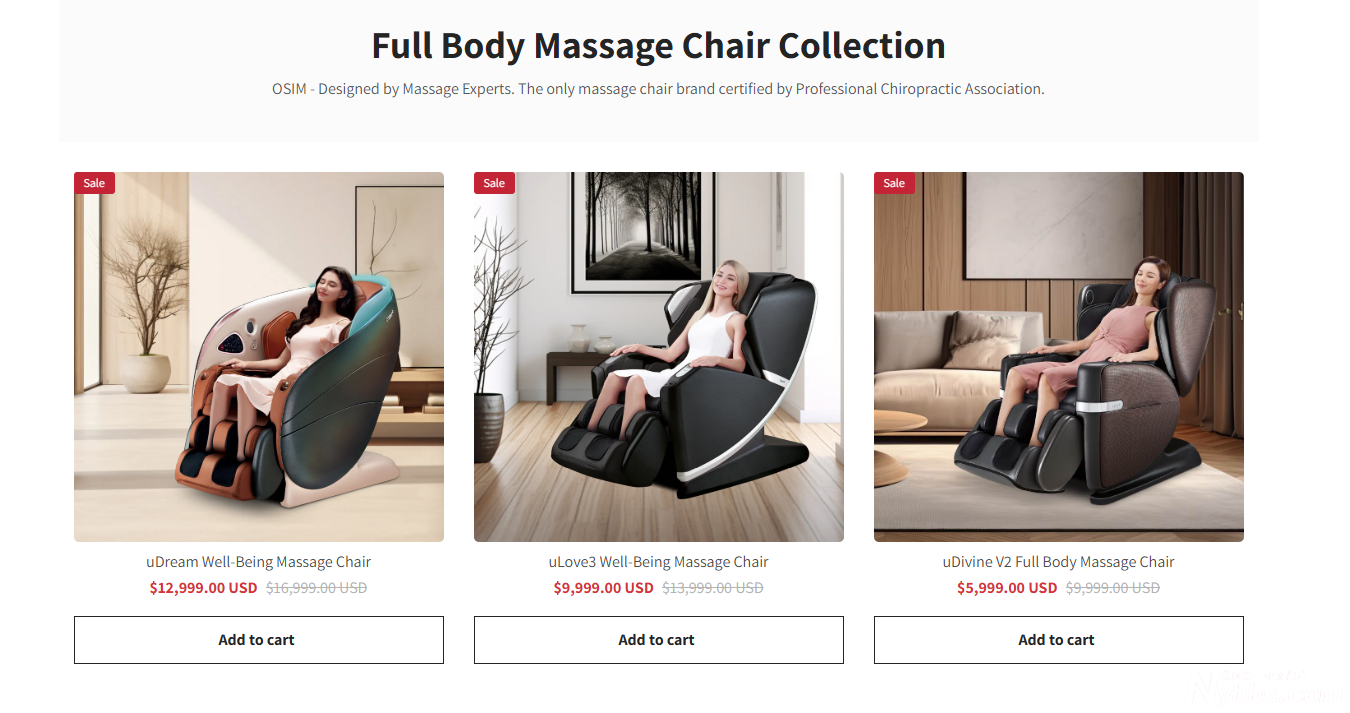Click the $5,999.00 USD sale price

click(x=1007, y=588)
